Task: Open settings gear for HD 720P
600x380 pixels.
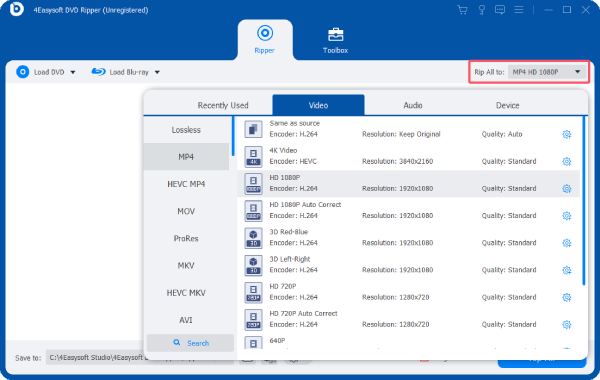Action: tap(567, 297)
